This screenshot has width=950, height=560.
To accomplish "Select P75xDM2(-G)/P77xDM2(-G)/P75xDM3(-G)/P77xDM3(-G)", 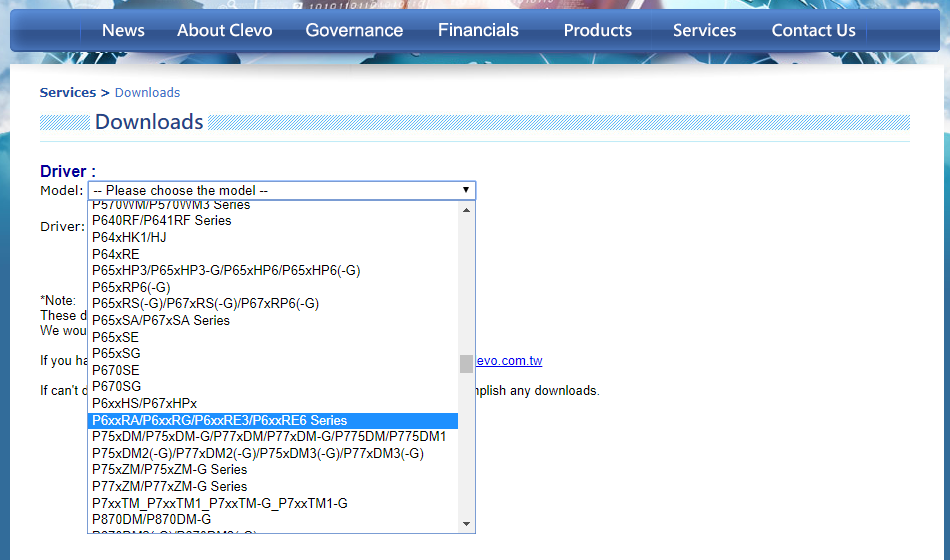I will pyautogui.click(x=273, y=453).
